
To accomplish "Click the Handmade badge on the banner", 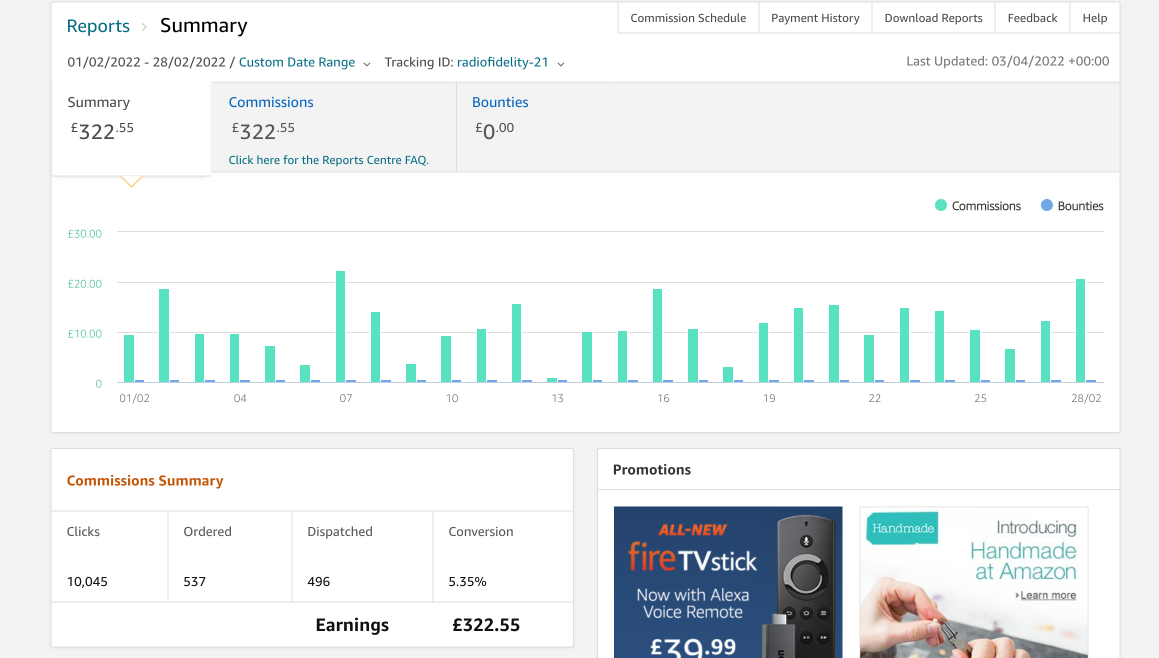I will pyautogui.click(x=903, y=529).
